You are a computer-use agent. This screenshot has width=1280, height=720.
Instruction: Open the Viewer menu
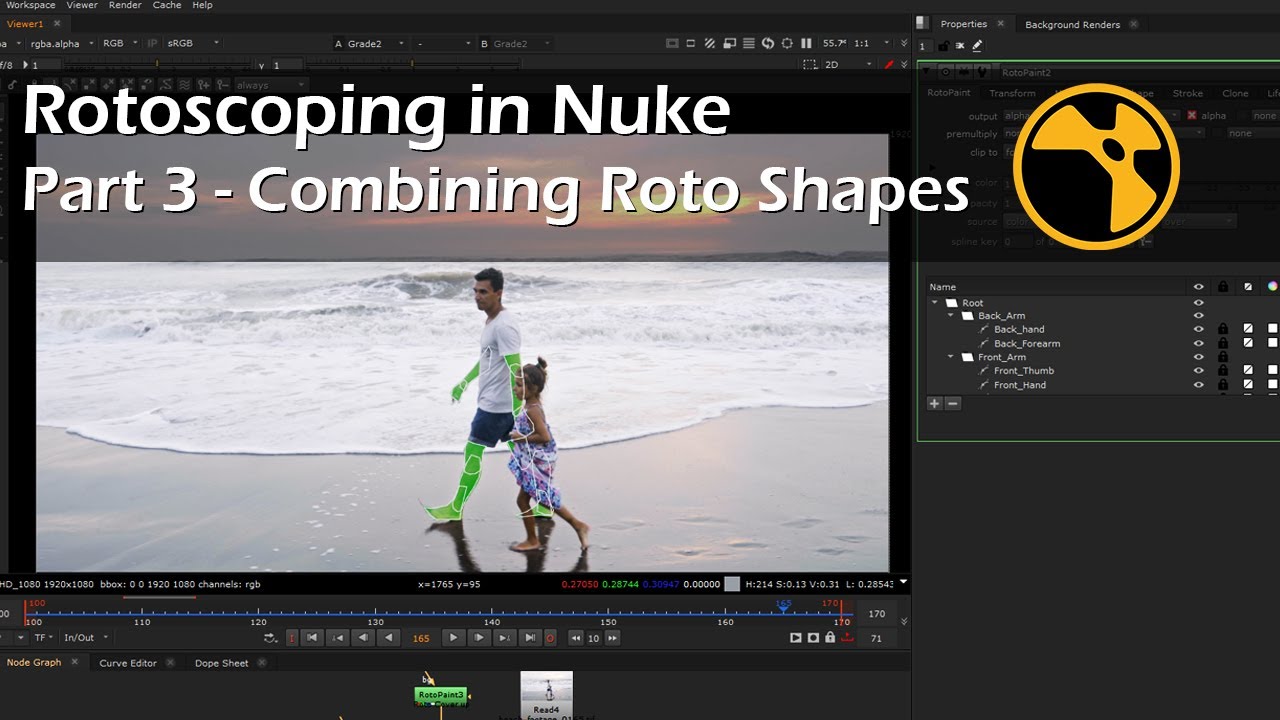click(x=82, y=5)
